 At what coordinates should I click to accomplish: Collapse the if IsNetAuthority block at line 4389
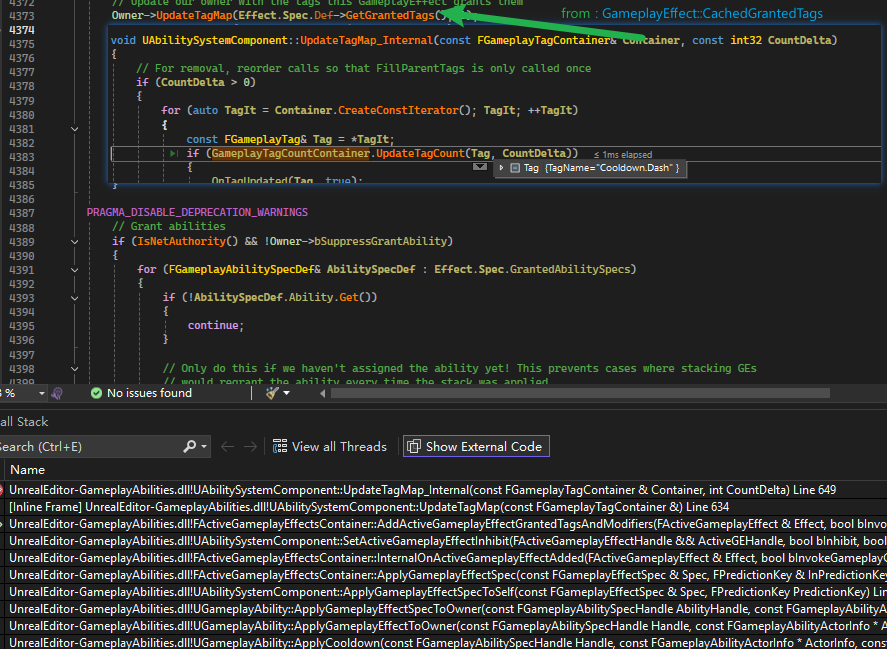pyautogui.click(x=75, y=242)
